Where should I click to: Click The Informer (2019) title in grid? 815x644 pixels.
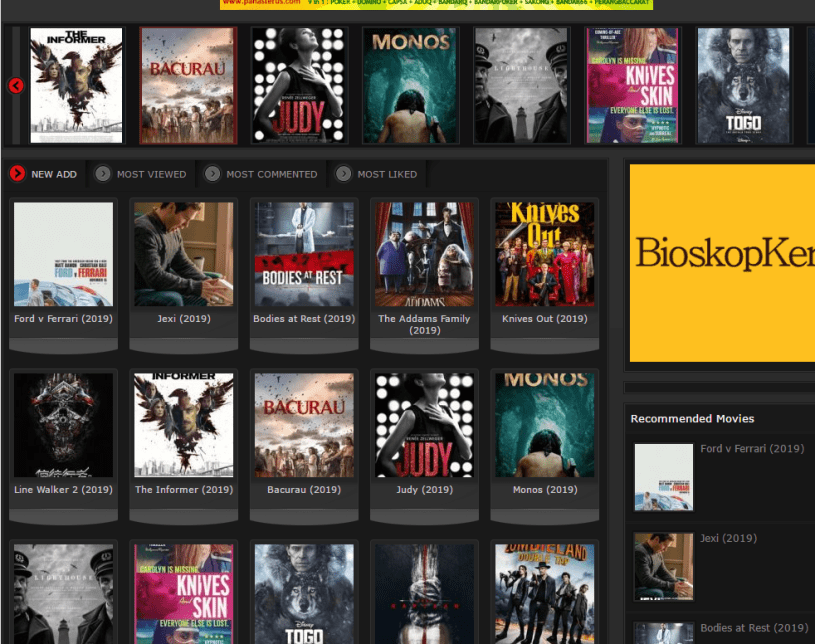coord(184,490)
